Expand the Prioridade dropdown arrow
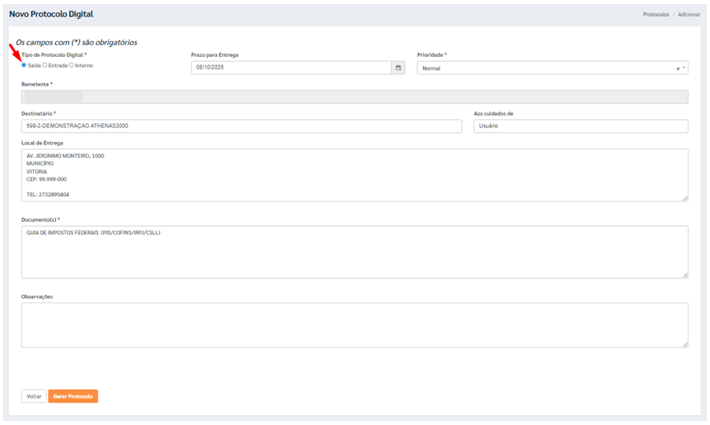Viewport: 710px width, 425px height. click(684, 68)
